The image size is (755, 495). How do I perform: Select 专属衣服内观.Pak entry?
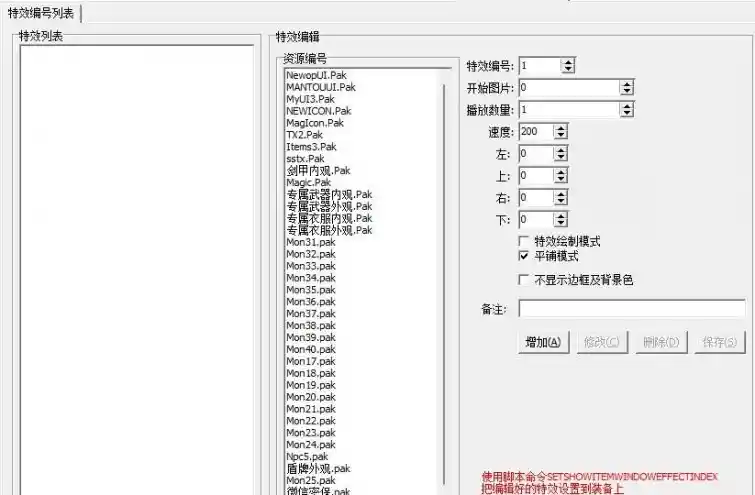click(329, 218)
